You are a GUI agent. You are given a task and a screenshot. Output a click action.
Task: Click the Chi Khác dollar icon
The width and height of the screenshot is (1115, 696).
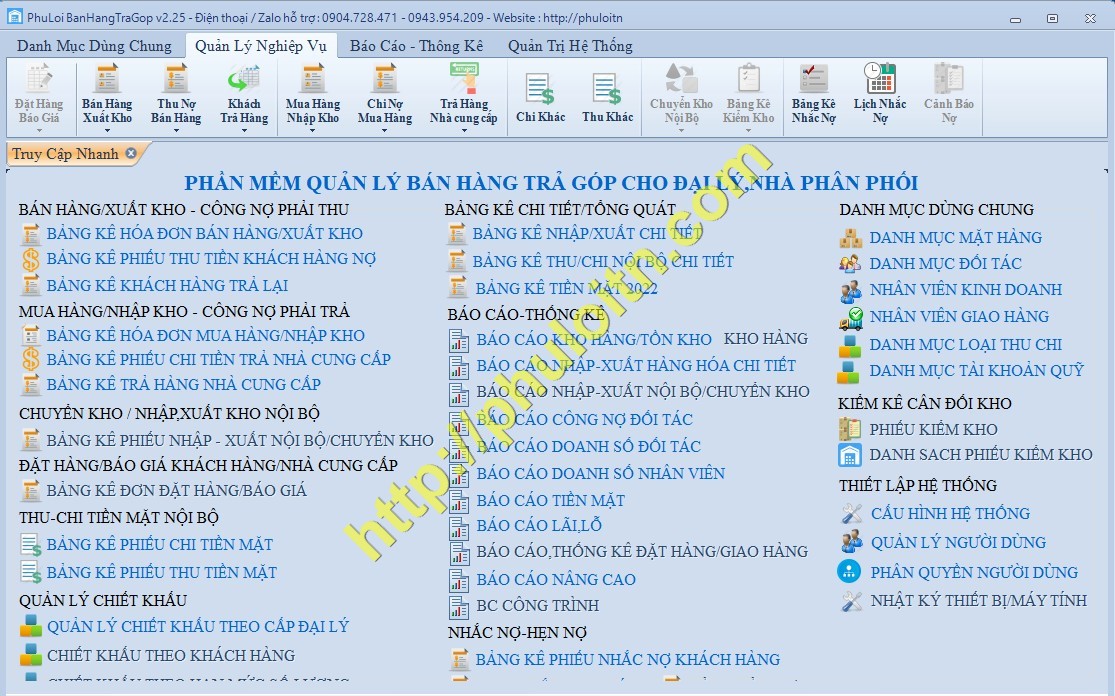(x=538, y=96)
